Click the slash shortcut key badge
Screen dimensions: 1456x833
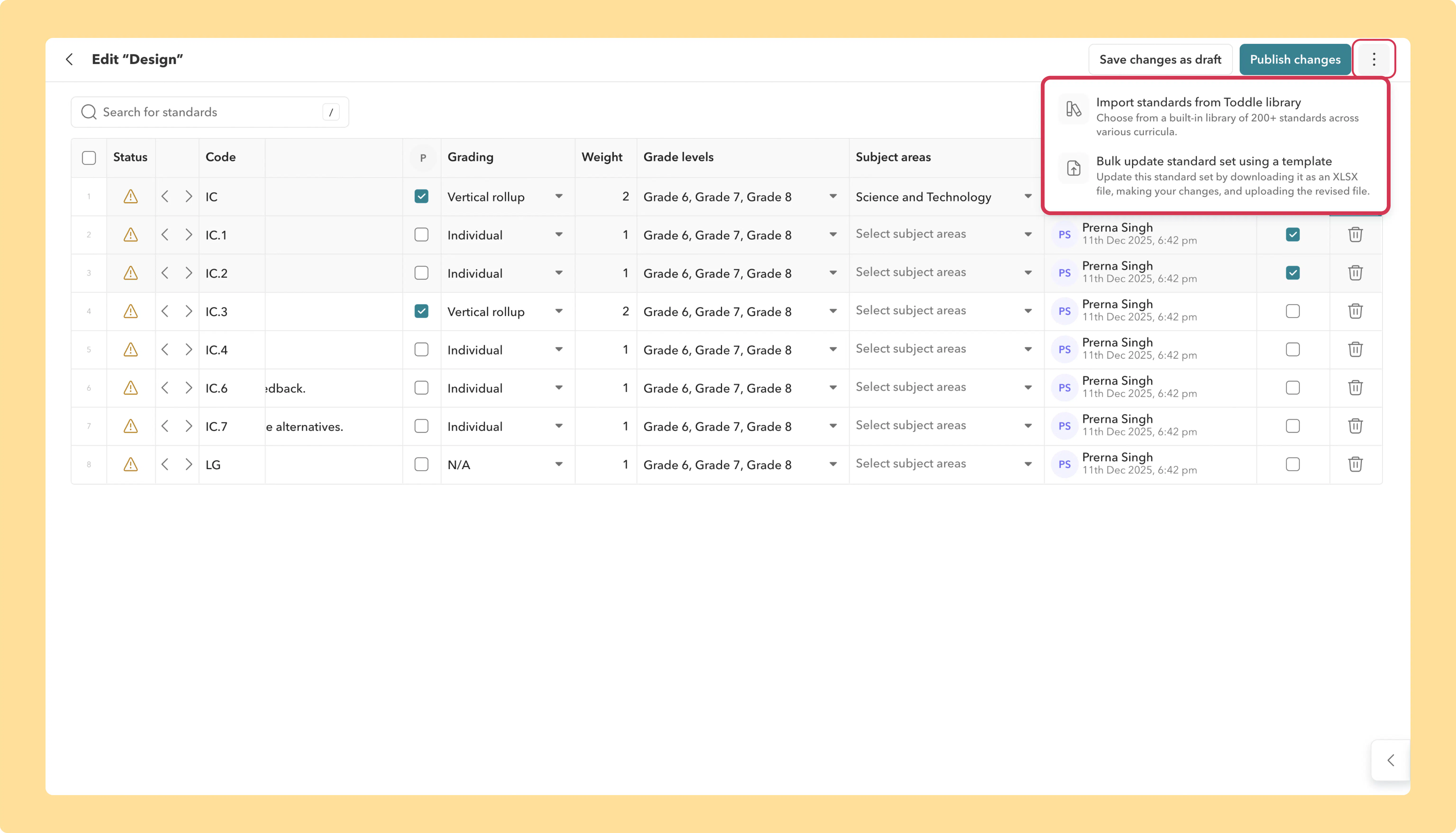tap(331, 112)
